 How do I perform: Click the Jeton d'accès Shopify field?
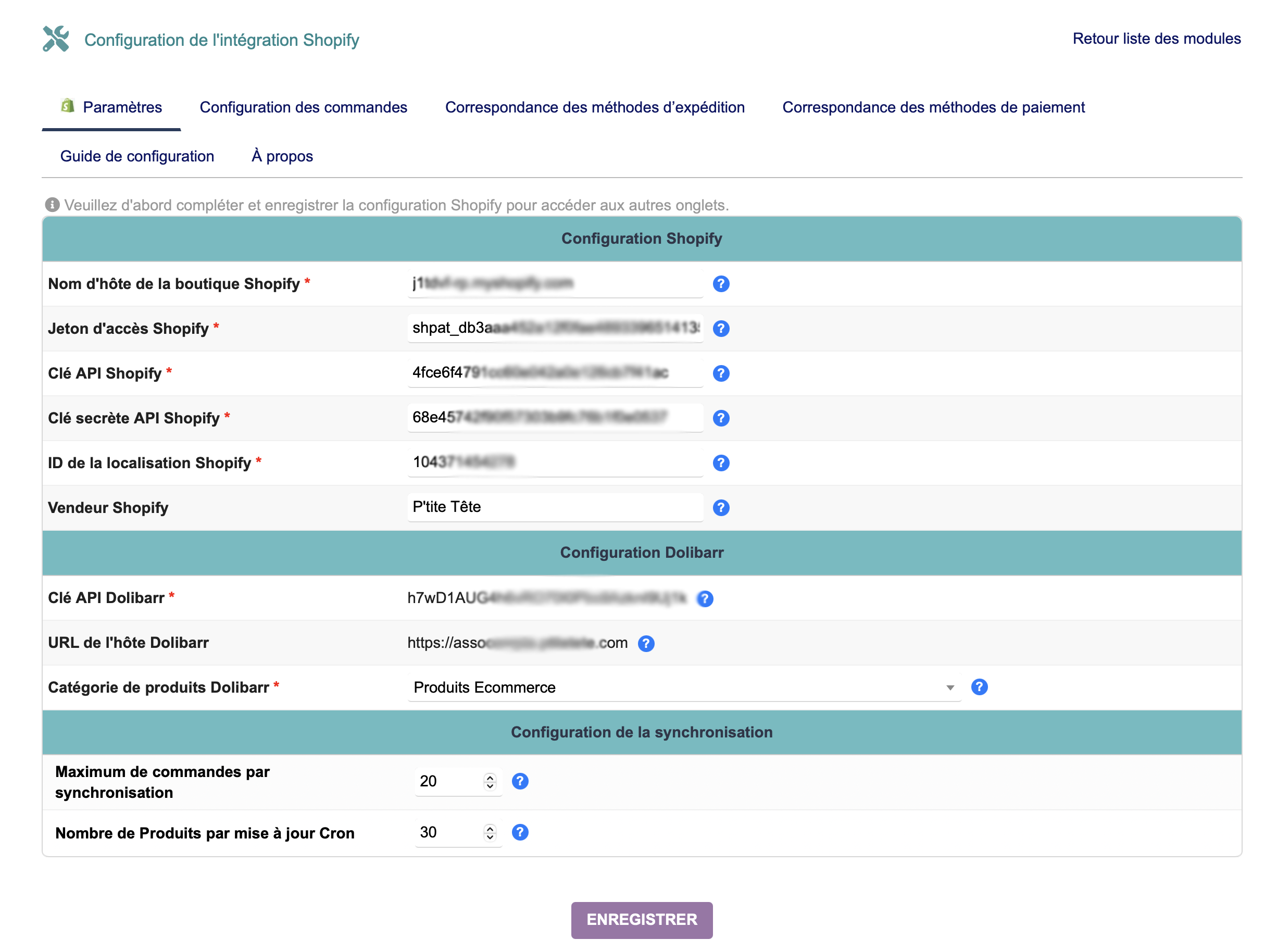555,328
